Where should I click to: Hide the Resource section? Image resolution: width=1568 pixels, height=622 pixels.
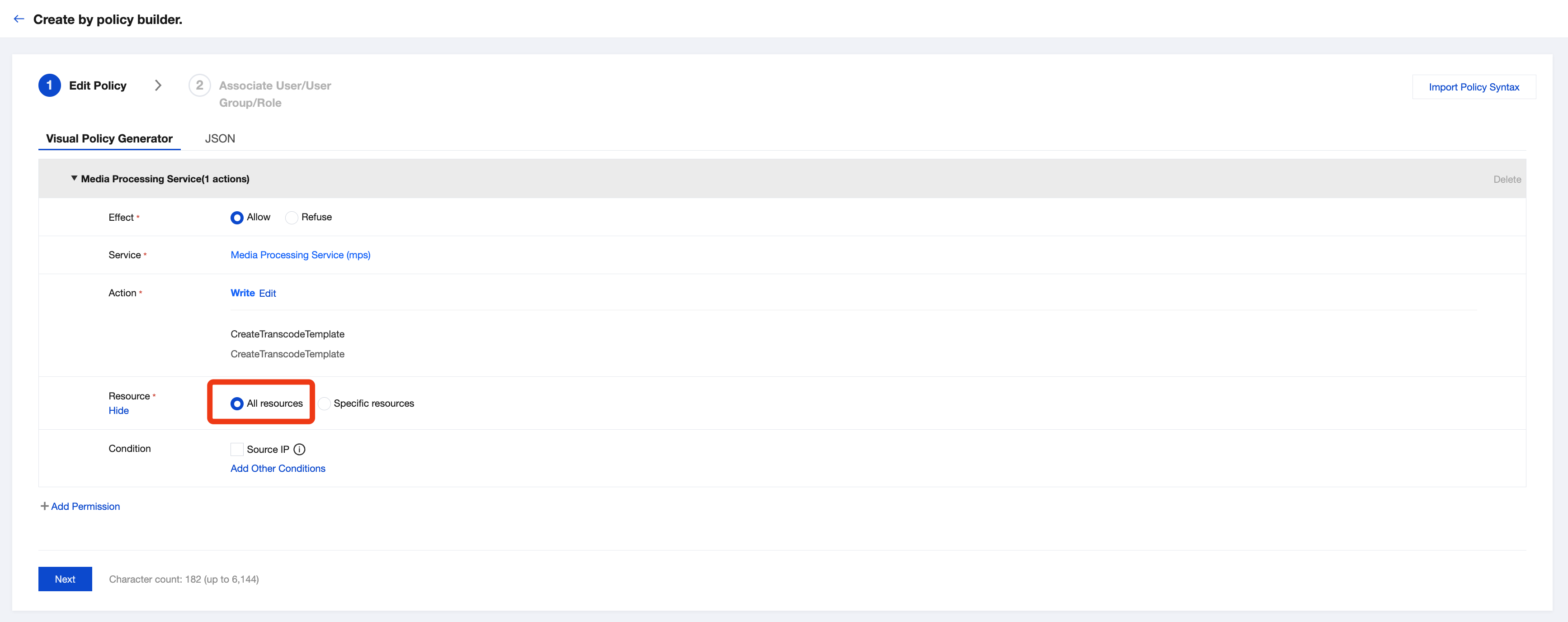coord(118,411)
